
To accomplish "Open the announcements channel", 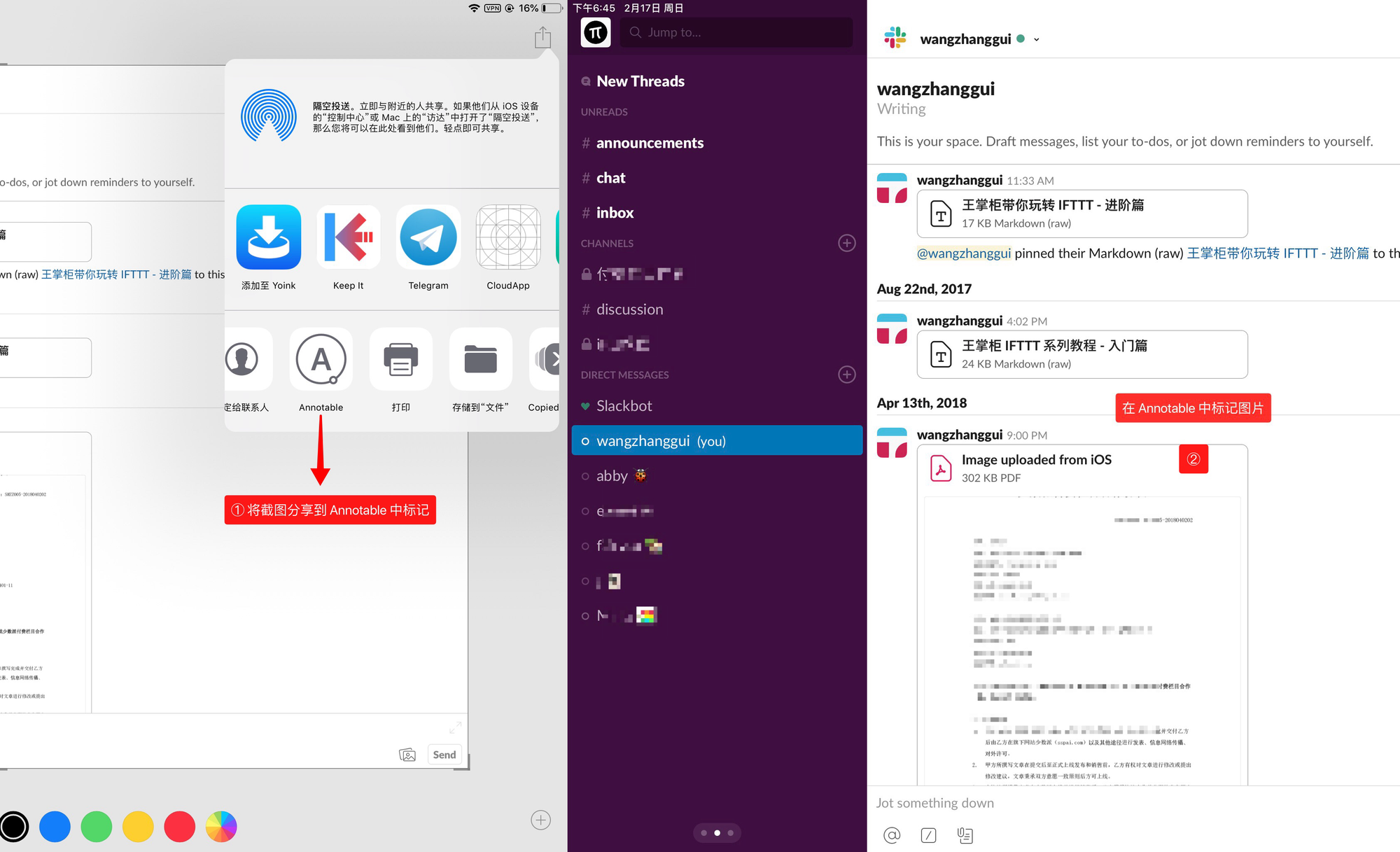I will tap(650, 143).
